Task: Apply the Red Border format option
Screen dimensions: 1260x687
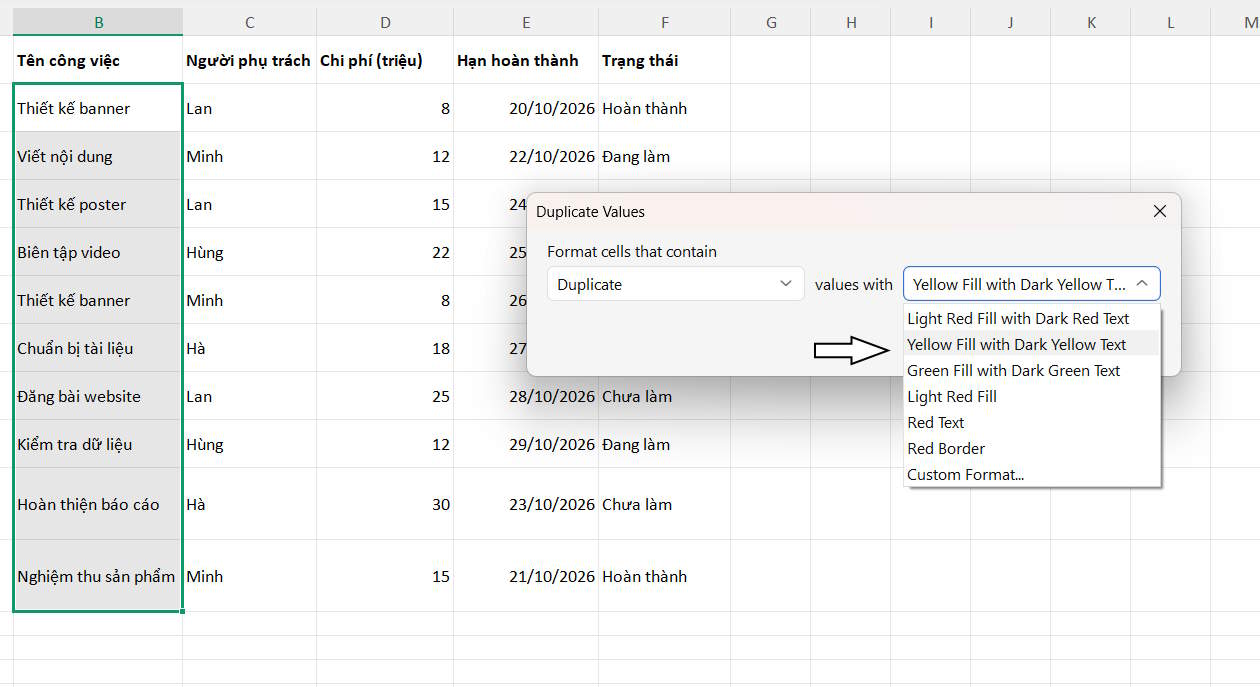Action: tap(1032, 449)
